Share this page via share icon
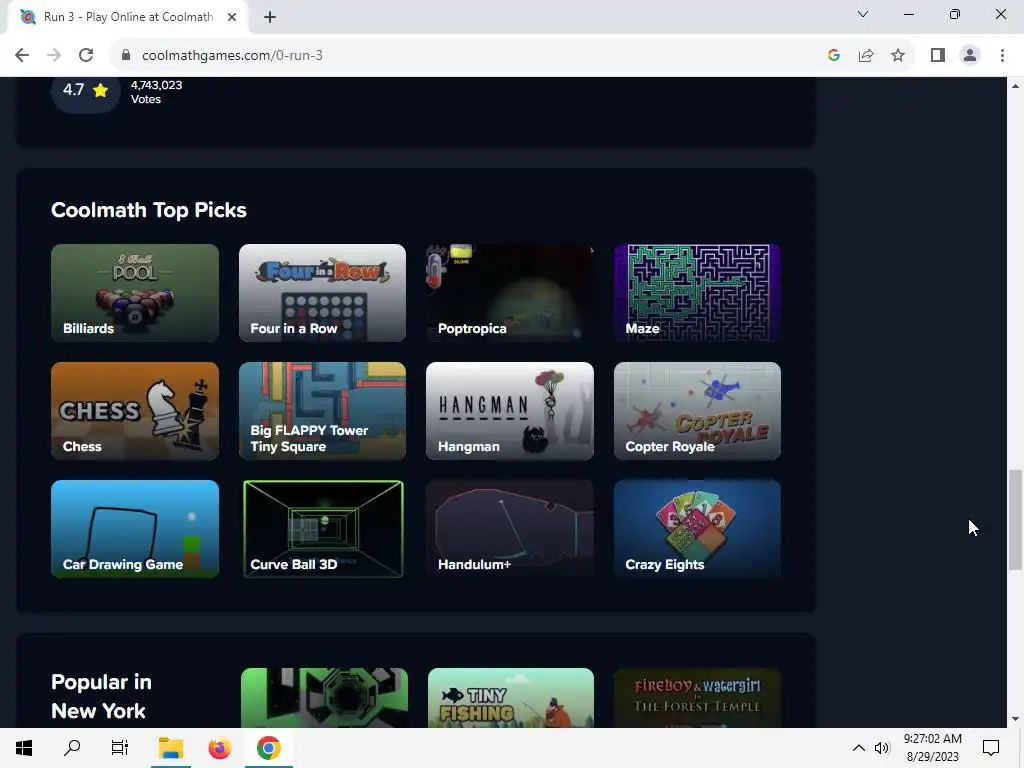 pos(866,56)
